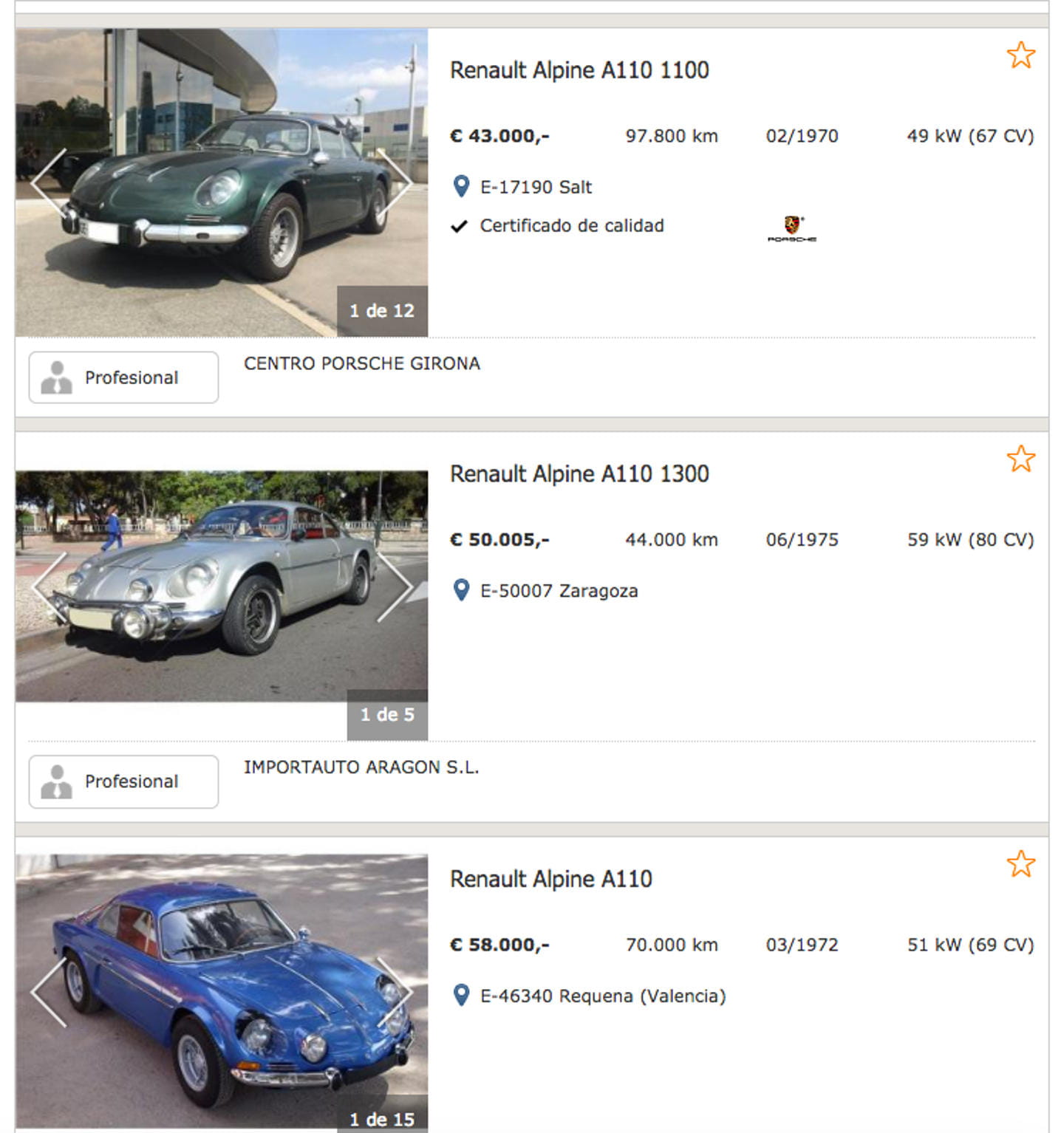Open the CENTRO PORSCHE GIRONA dealer link

pyautogui.click(x=362, y=363)
